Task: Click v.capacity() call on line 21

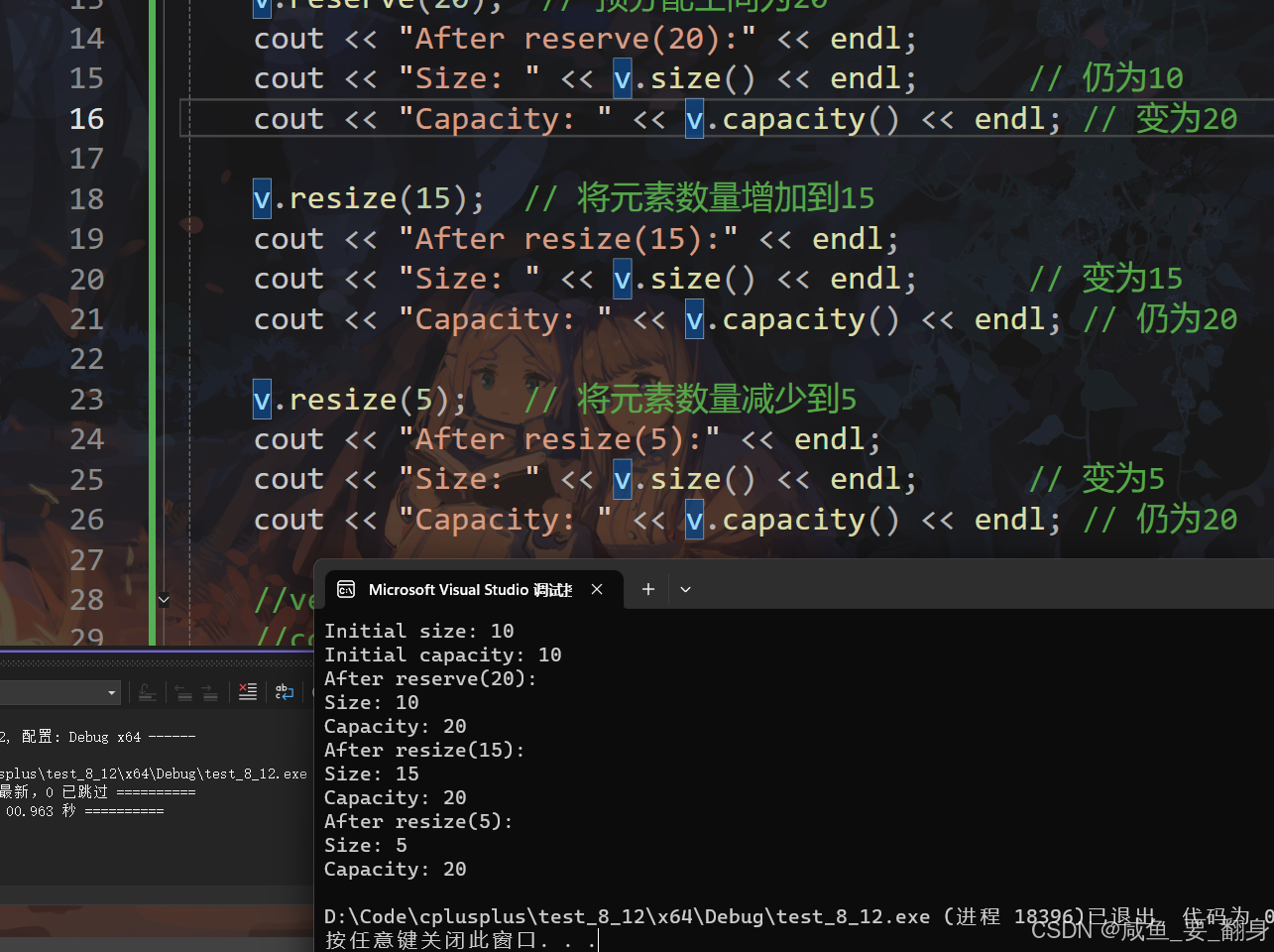Action: (792, 319)
